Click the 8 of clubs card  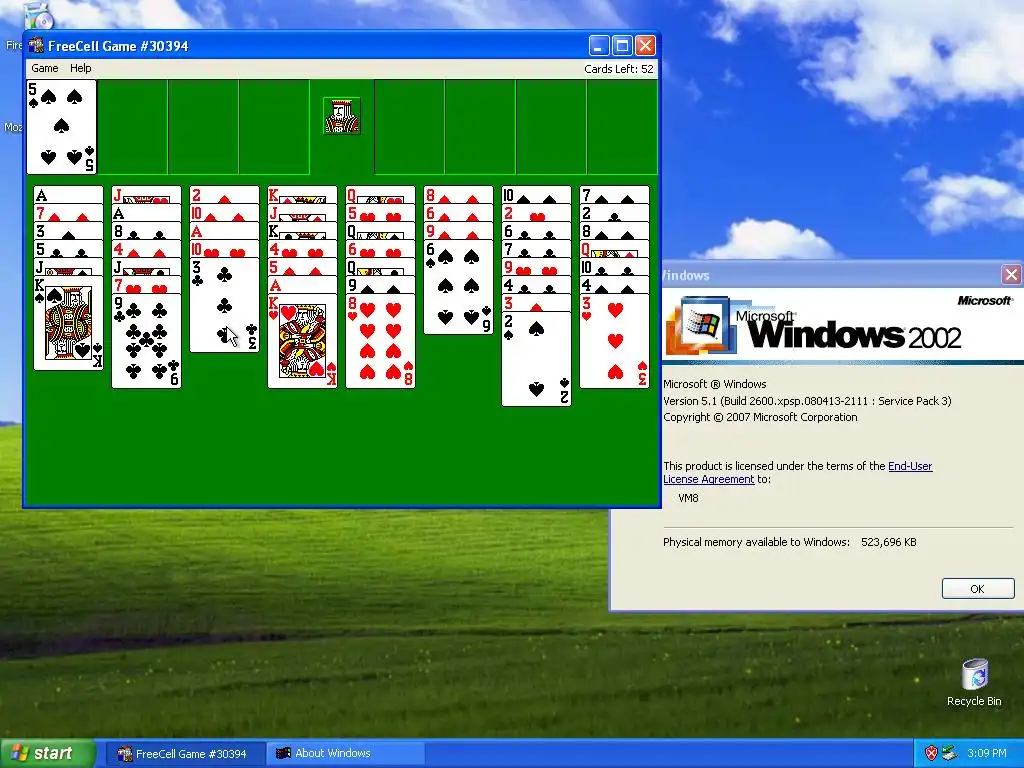click(146, 231)
